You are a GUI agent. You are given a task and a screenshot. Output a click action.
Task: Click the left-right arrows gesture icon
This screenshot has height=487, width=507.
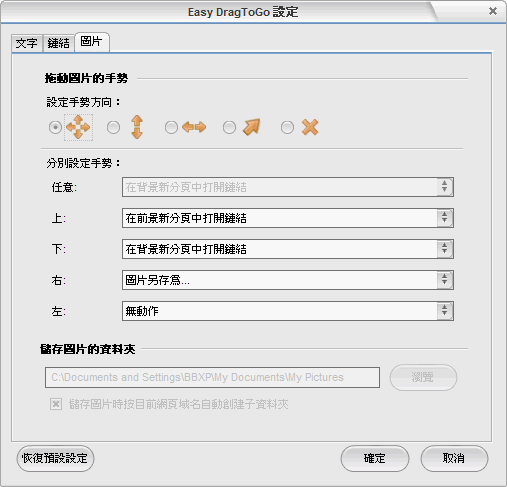tap(194, 127)
